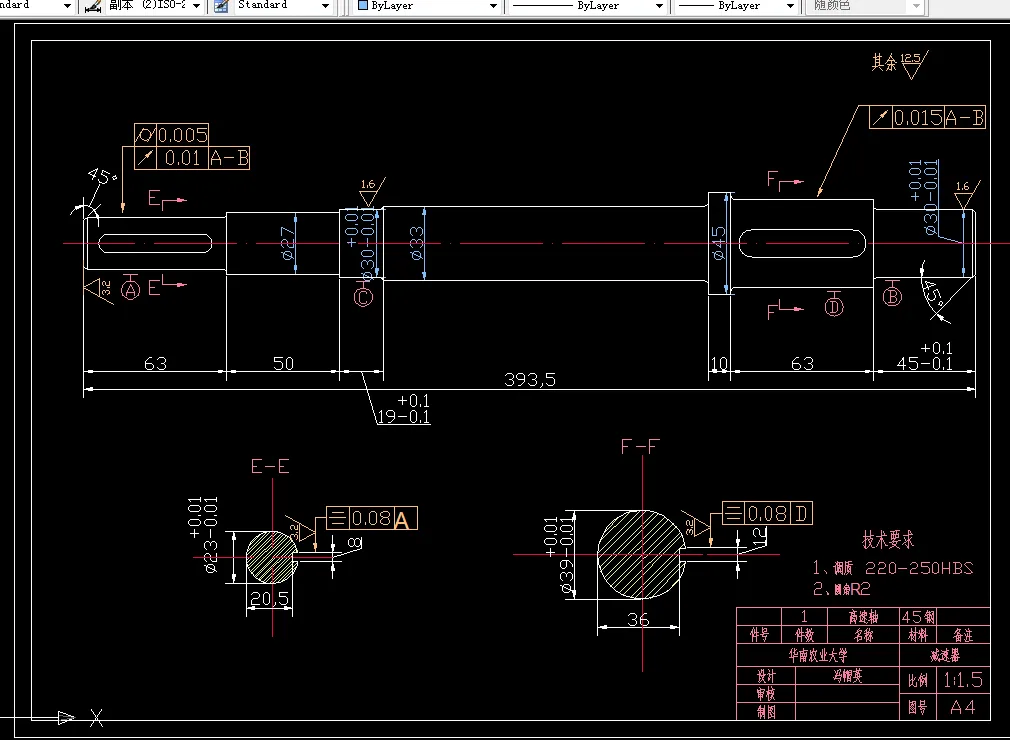This screenshot has width=1010, height=740.
Task: Select the 设计 row label
Action: point(766,676)
